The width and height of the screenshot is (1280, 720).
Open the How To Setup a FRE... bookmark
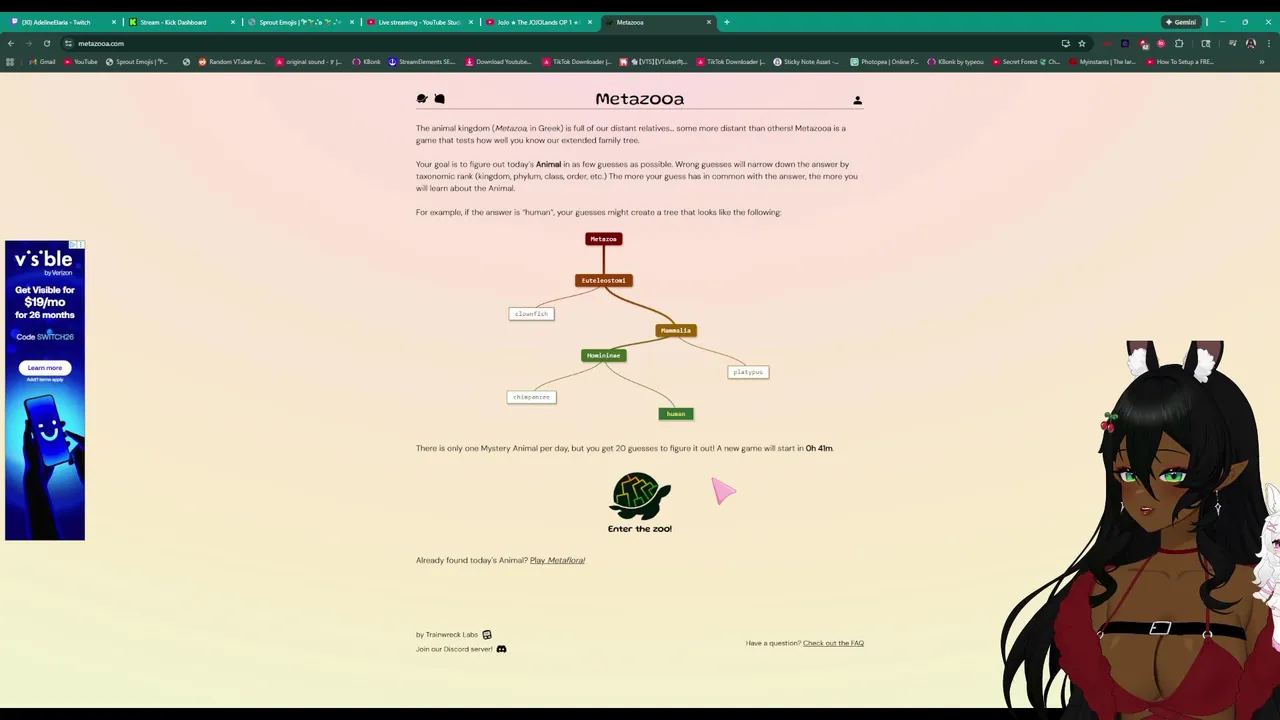[1180, 62]
